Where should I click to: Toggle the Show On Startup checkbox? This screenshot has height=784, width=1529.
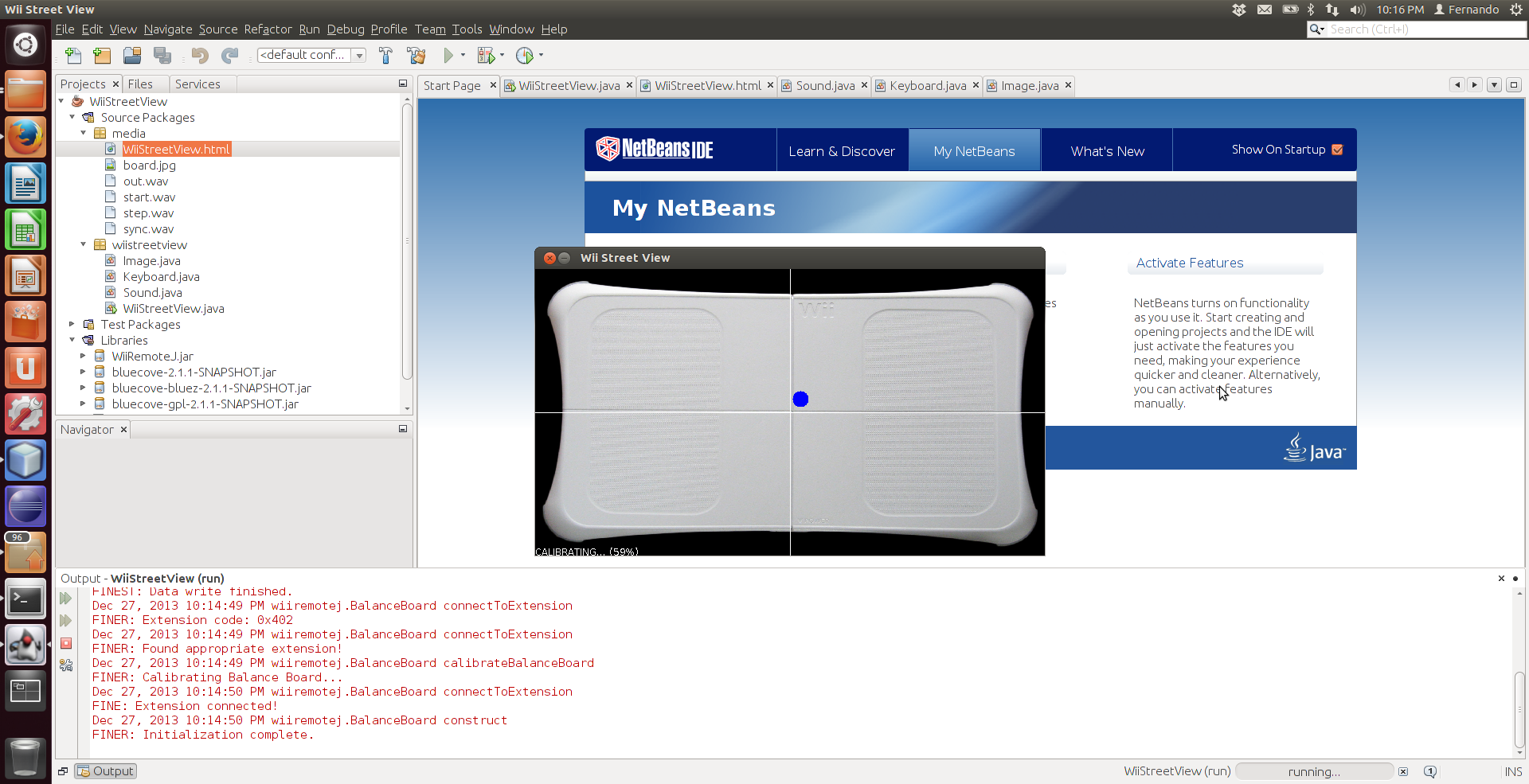click(x=1337, y=150)
